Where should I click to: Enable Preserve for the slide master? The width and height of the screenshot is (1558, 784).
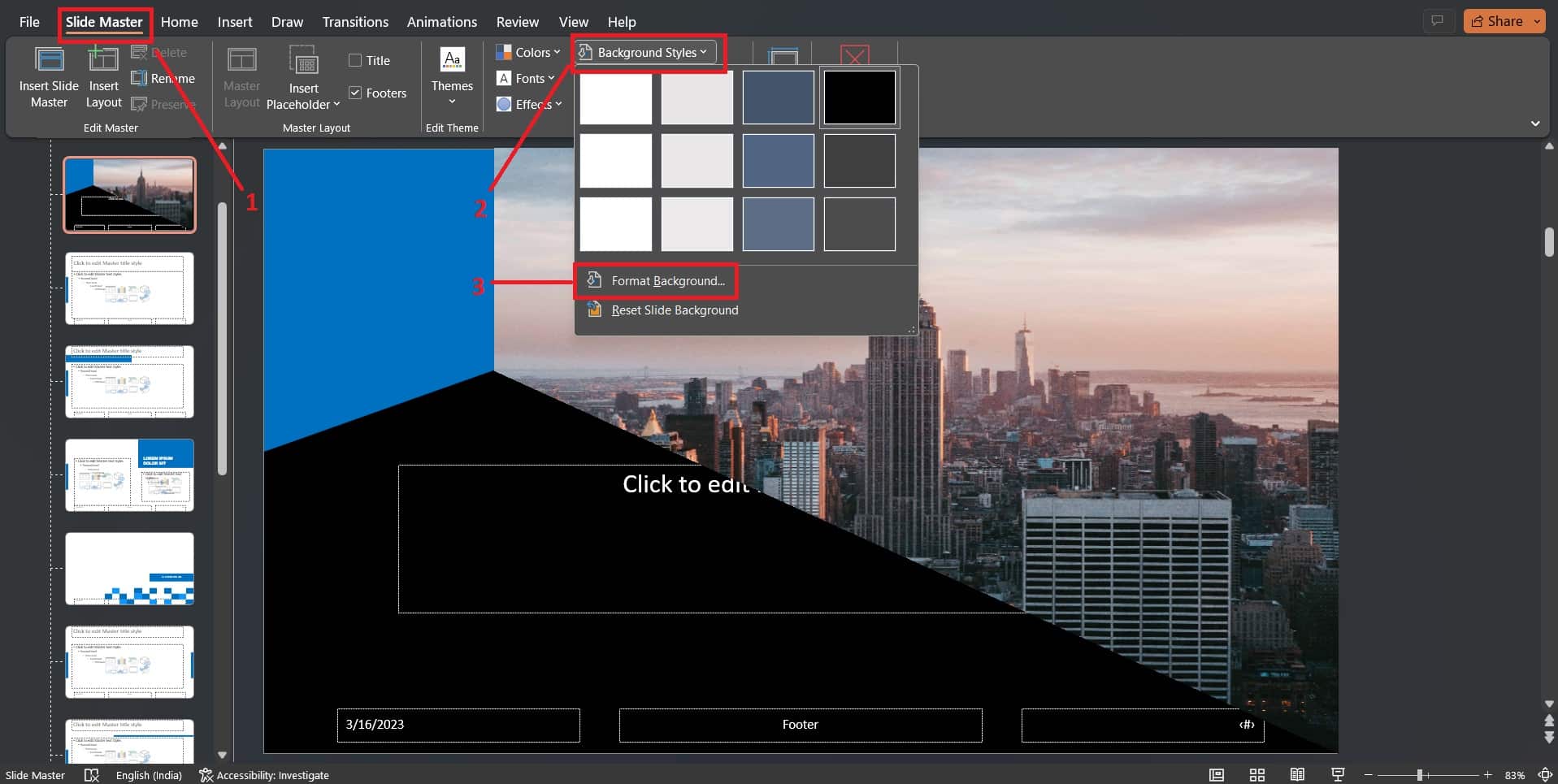(x=139, y=104)
